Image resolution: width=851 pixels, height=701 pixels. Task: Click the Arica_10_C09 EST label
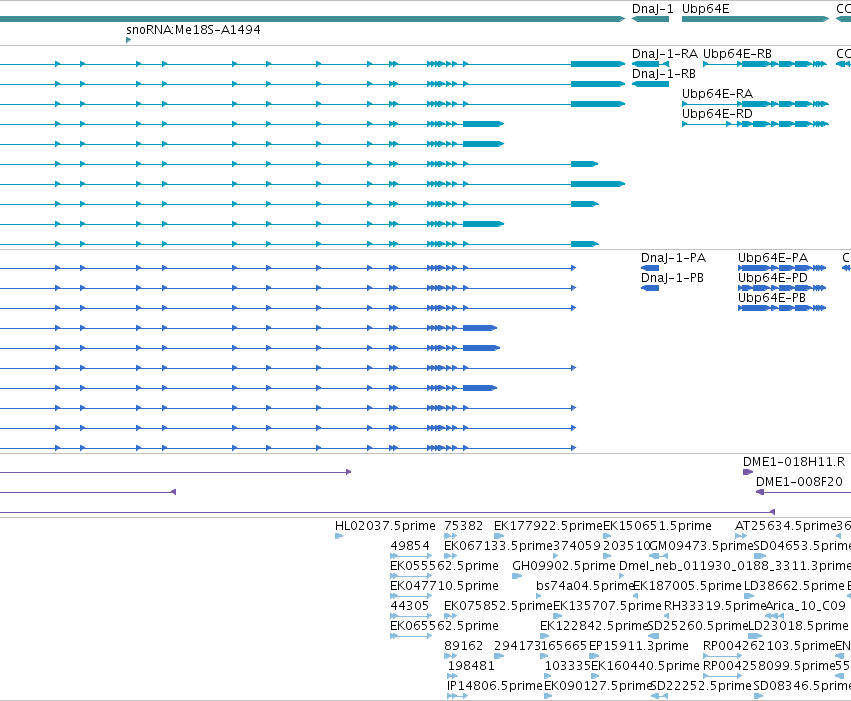point(805,606)
